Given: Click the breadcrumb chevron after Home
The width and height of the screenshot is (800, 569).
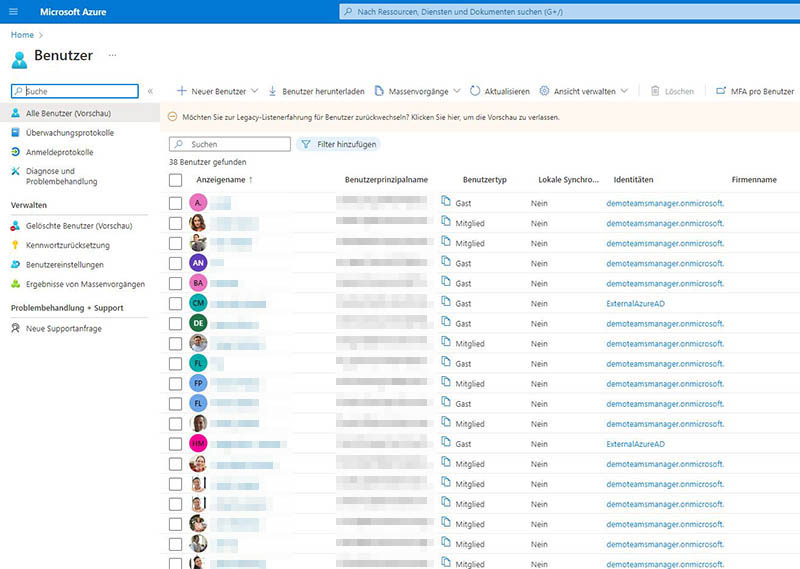Looking at the screenshot, I should pos(41,35).
